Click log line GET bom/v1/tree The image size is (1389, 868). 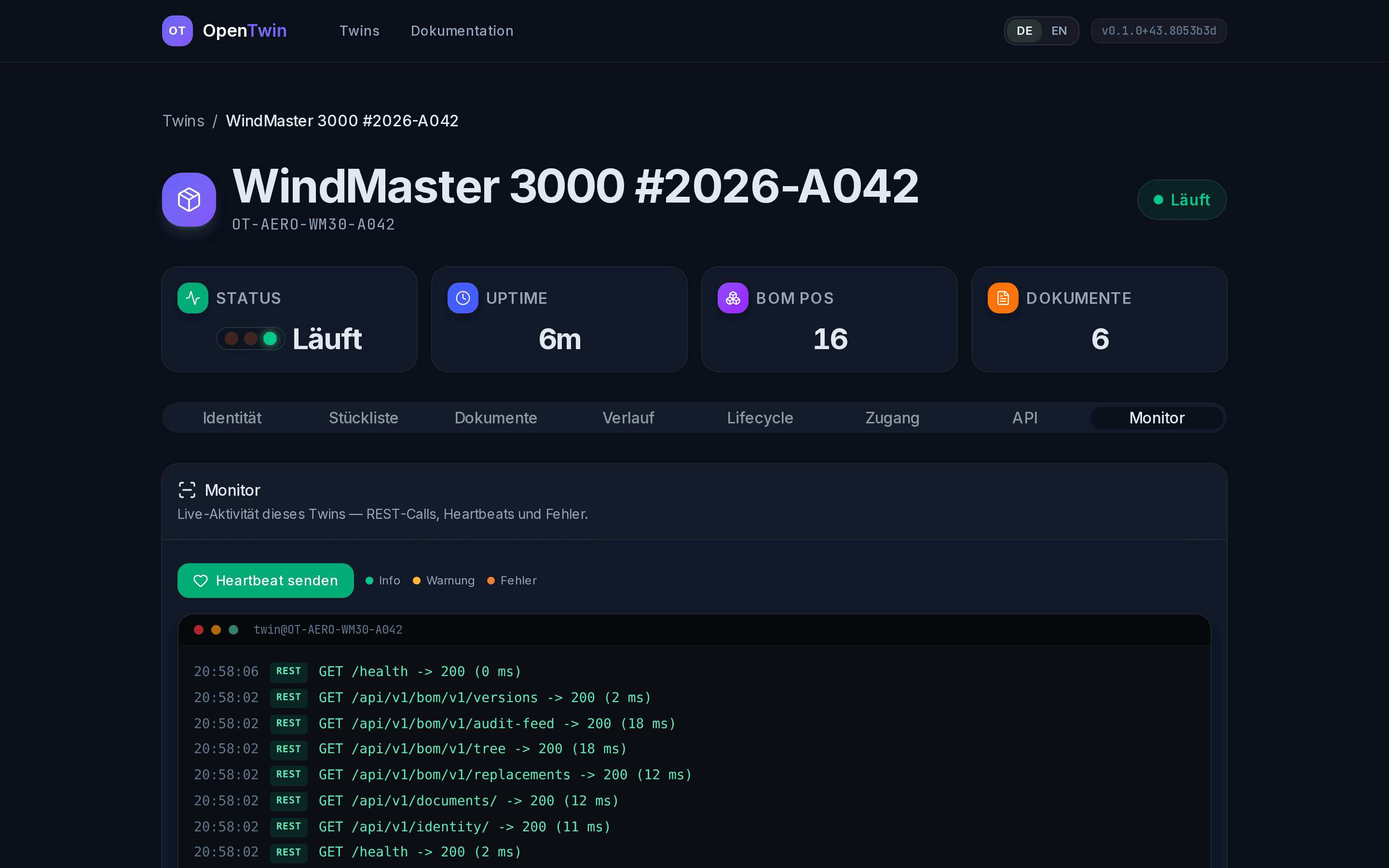coord(472,748)
